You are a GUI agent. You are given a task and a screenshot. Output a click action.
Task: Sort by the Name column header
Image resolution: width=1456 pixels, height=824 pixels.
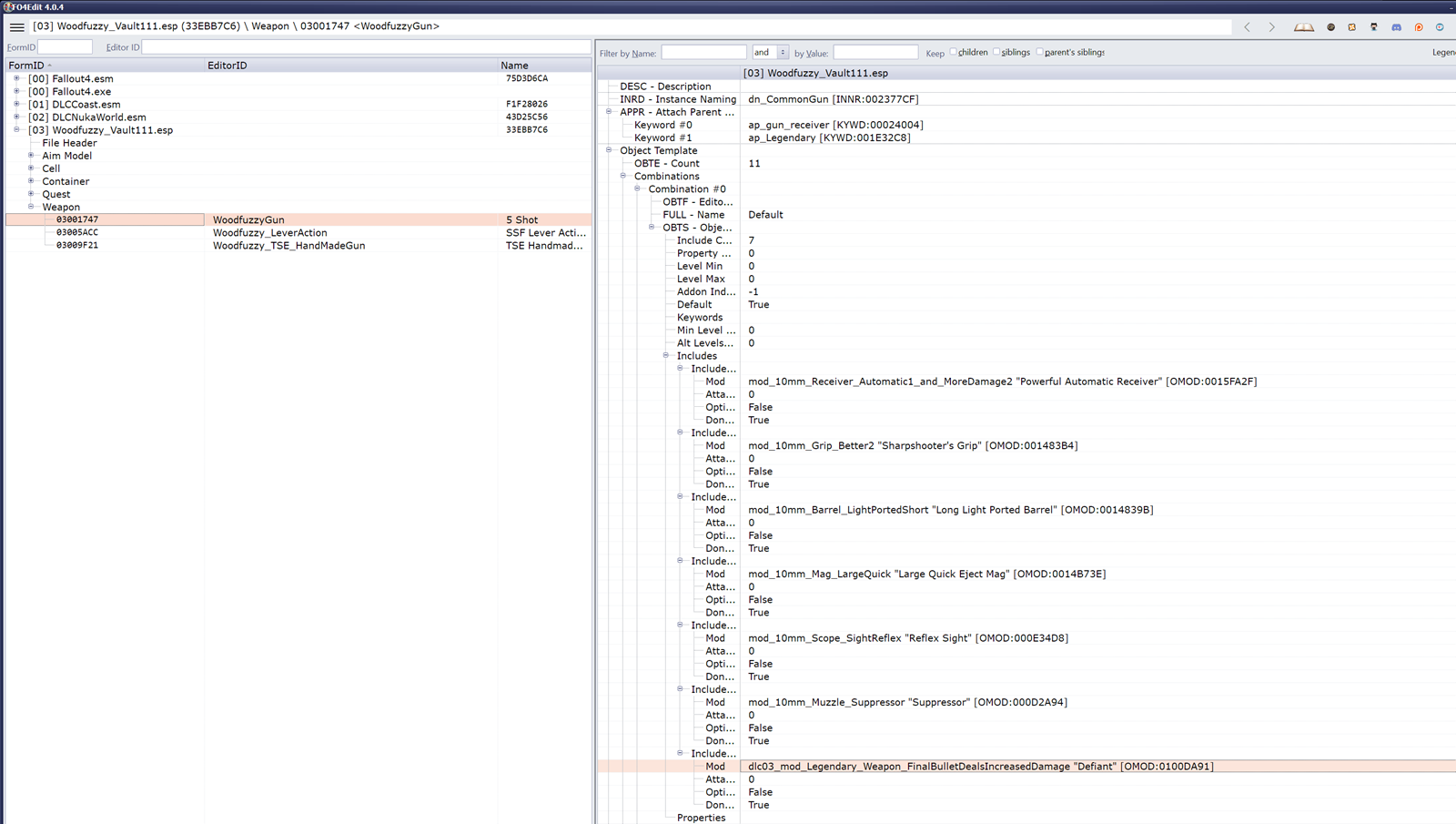click(544, 66)
